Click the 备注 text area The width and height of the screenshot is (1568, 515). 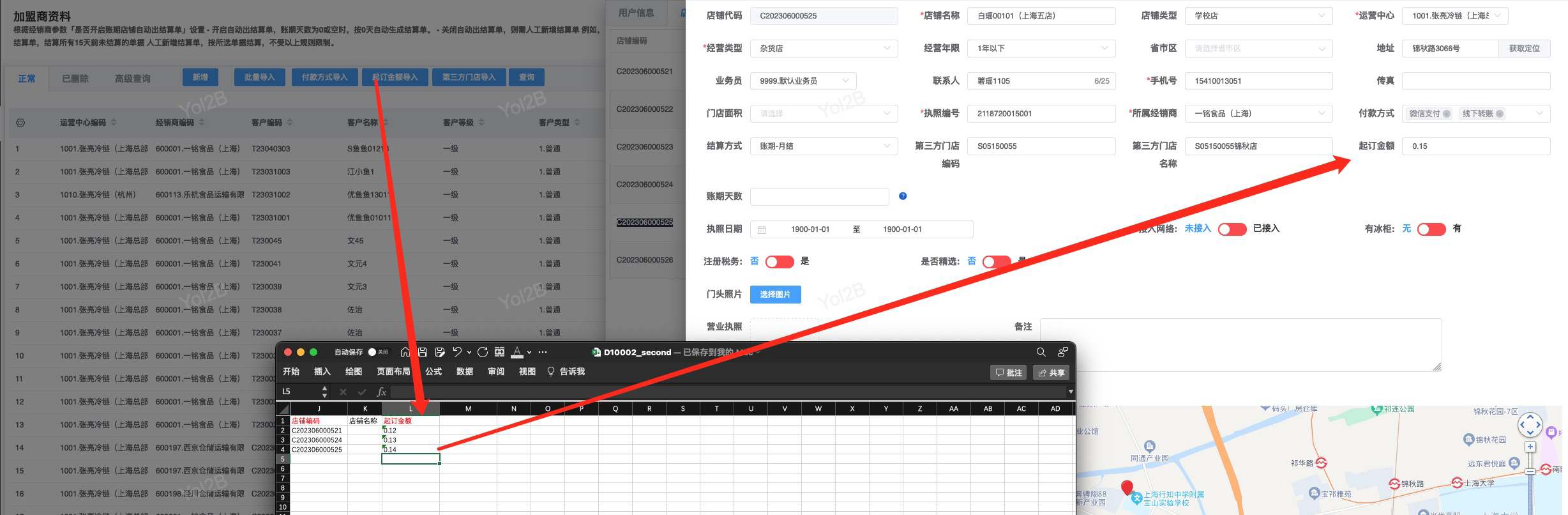pyautogui.click(x=1240, y=345)
